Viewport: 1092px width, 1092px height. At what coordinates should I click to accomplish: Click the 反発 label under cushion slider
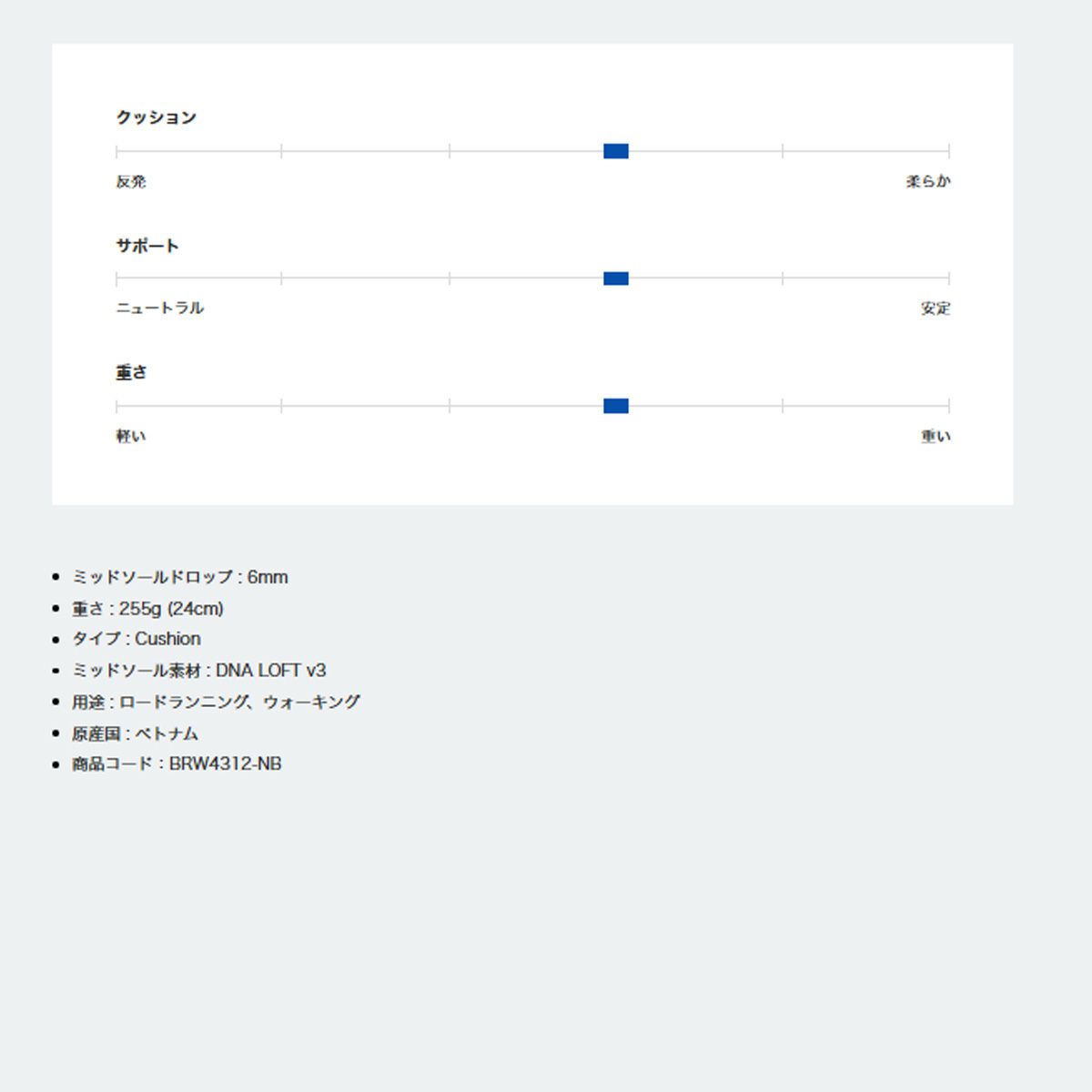[131, 182]
